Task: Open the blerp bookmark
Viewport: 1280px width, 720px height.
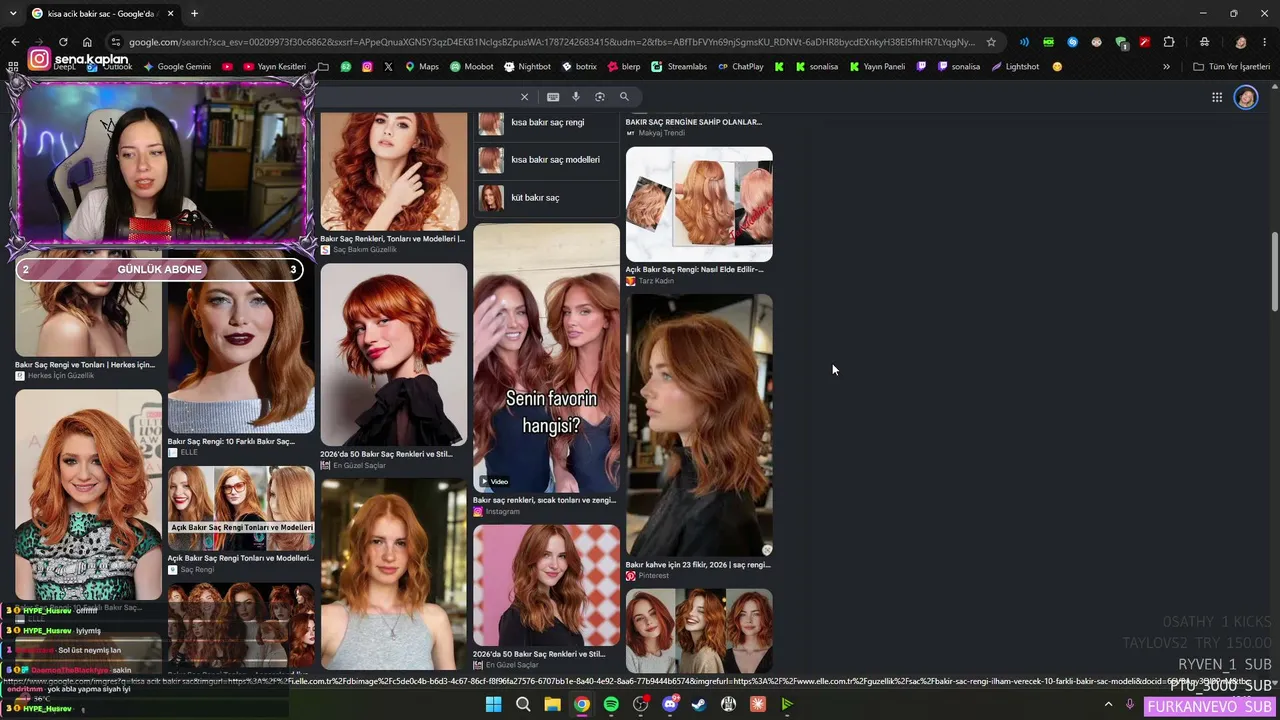Action: [x=623, y=67]
